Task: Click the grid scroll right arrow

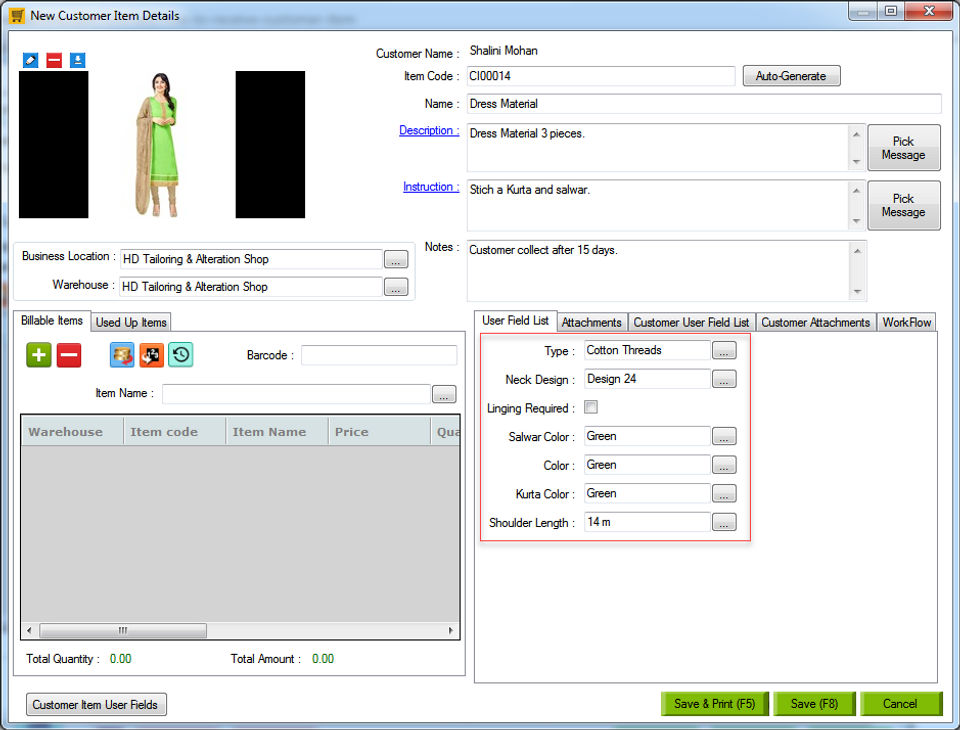Action: coord(451,630)
